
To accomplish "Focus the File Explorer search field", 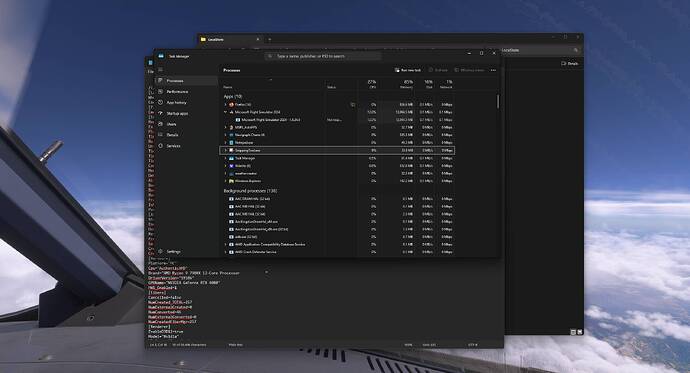I will [542, 50].
